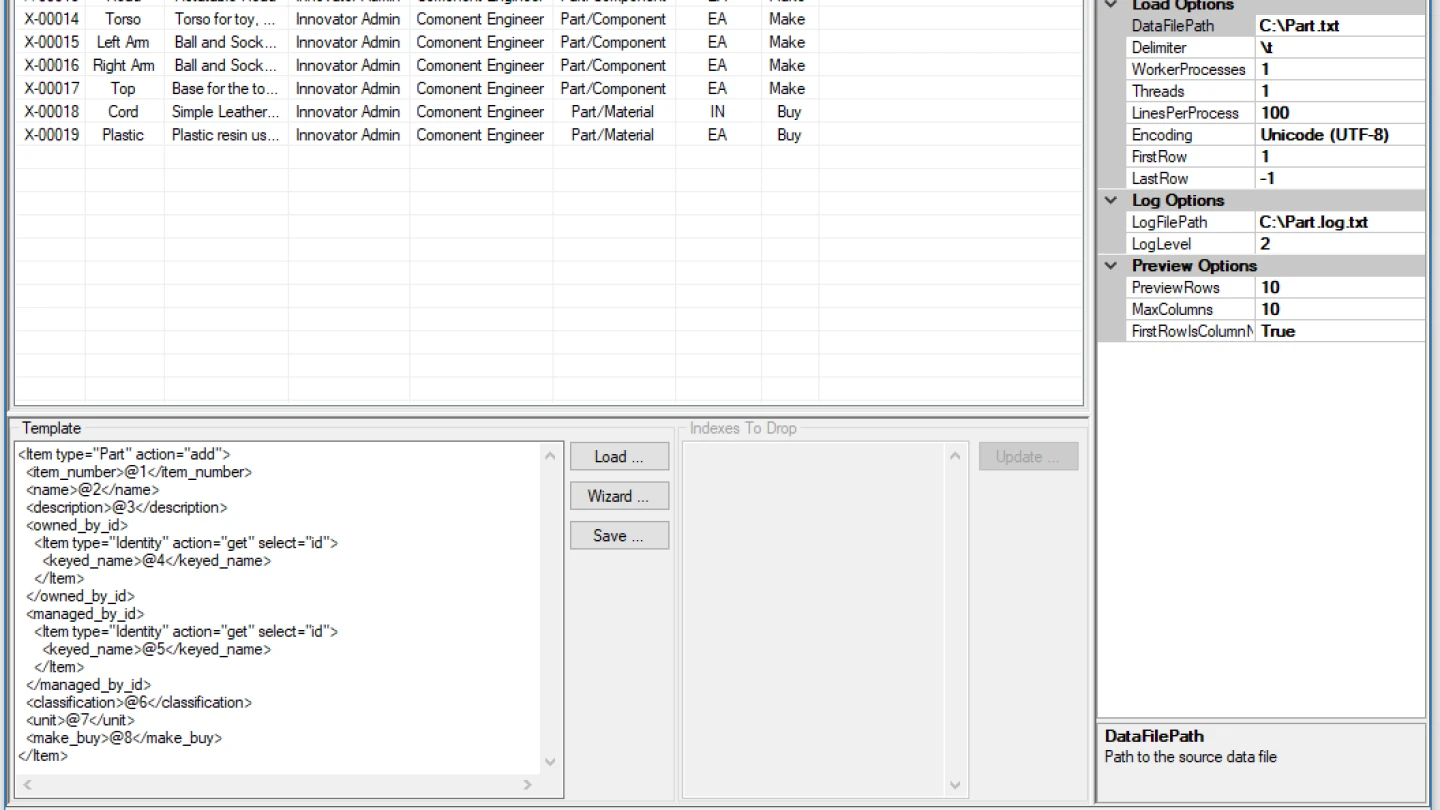Click the Plastic name cell
The height and width of the screenshot is (810, 1440).
click(124, 135)
